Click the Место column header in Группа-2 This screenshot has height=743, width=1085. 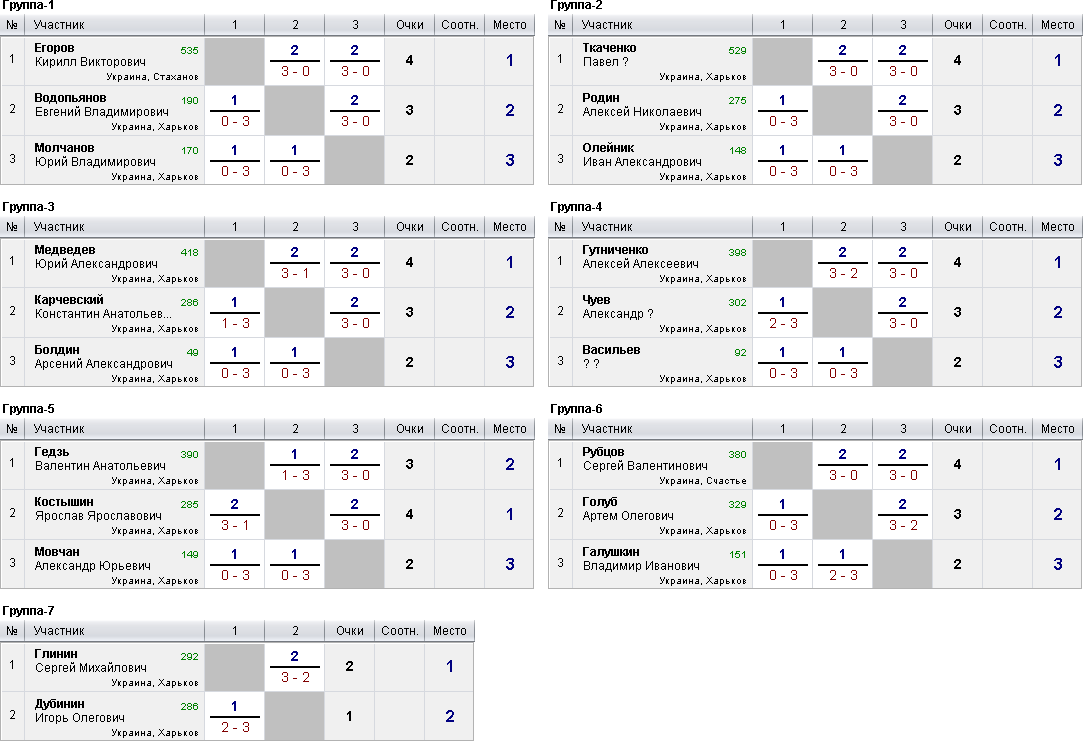[1057, 25]
